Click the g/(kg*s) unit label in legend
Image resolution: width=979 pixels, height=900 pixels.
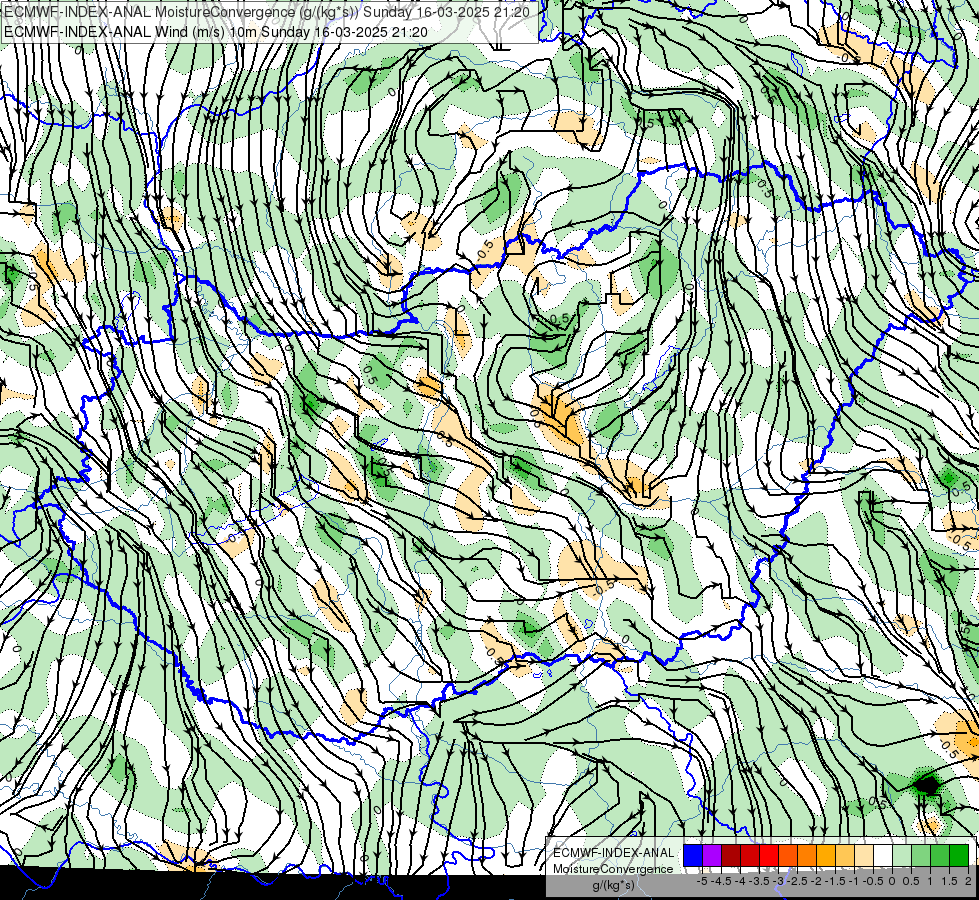coord(613,886)
